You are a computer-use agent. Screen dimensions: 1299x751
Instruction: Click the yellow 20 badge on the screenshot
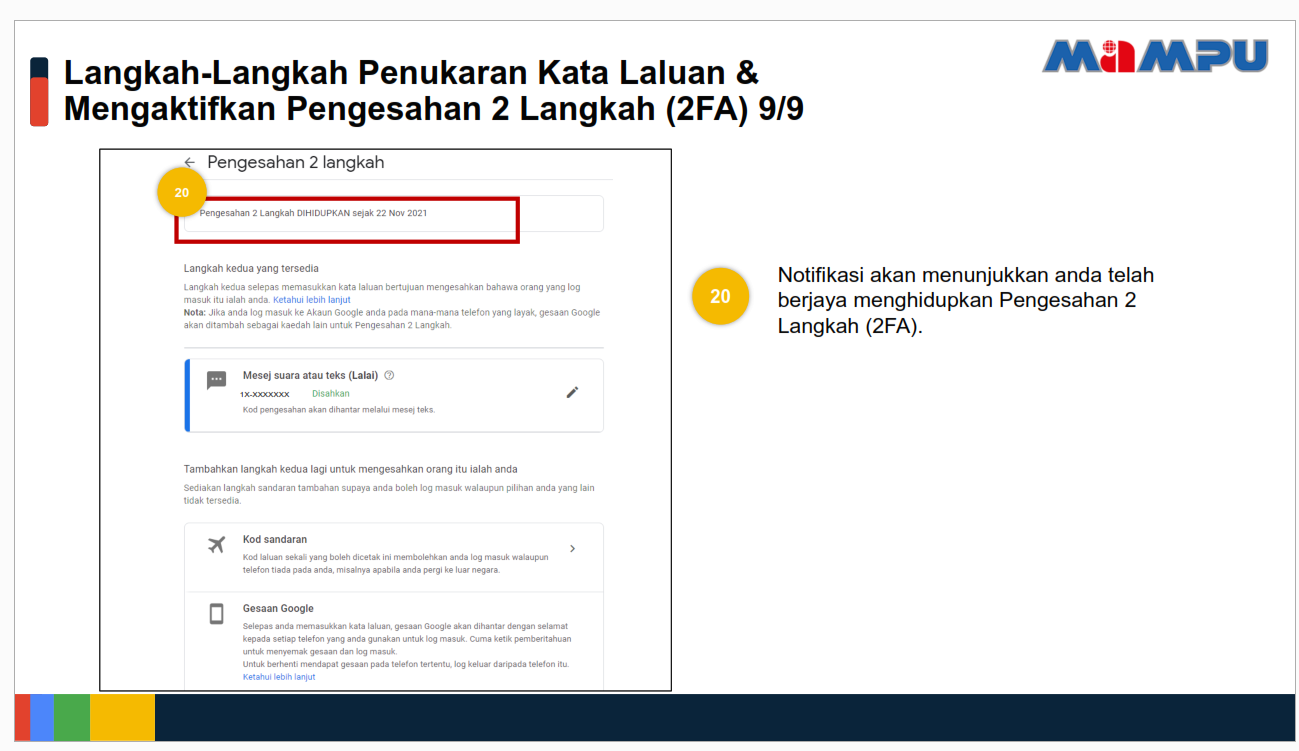tap(181, 193)
